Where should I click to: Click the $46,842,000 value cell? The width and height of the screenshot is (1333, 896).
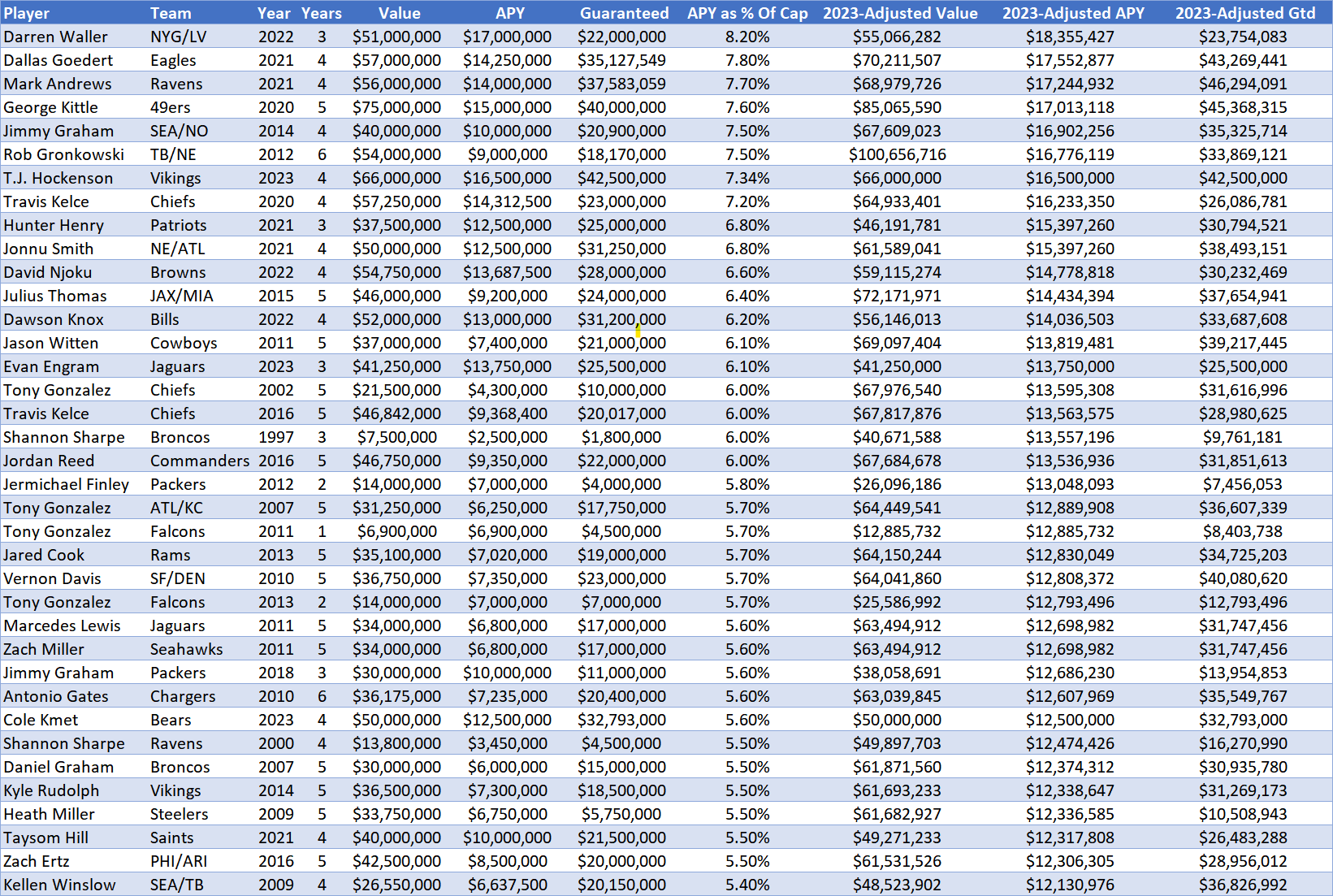coord(396,413)
